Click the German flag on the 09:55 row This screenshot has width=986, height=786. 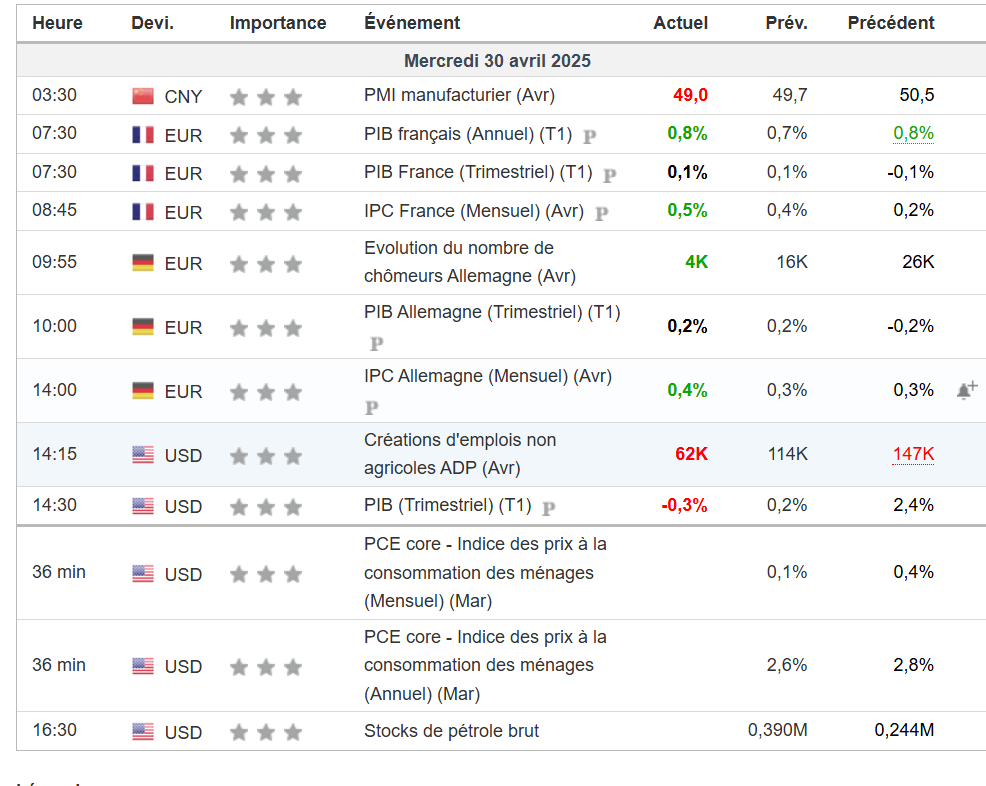click(x=143, y=263)
